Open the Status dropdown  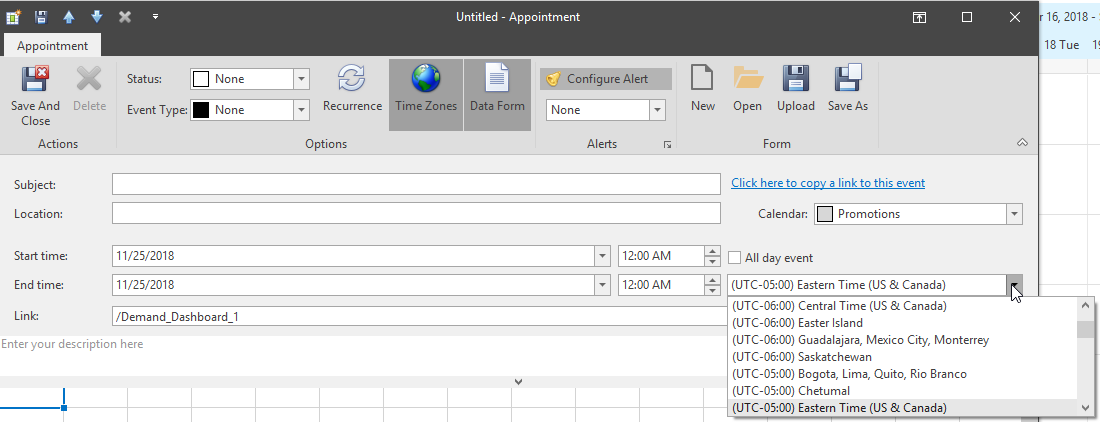[x=302, y=79]
